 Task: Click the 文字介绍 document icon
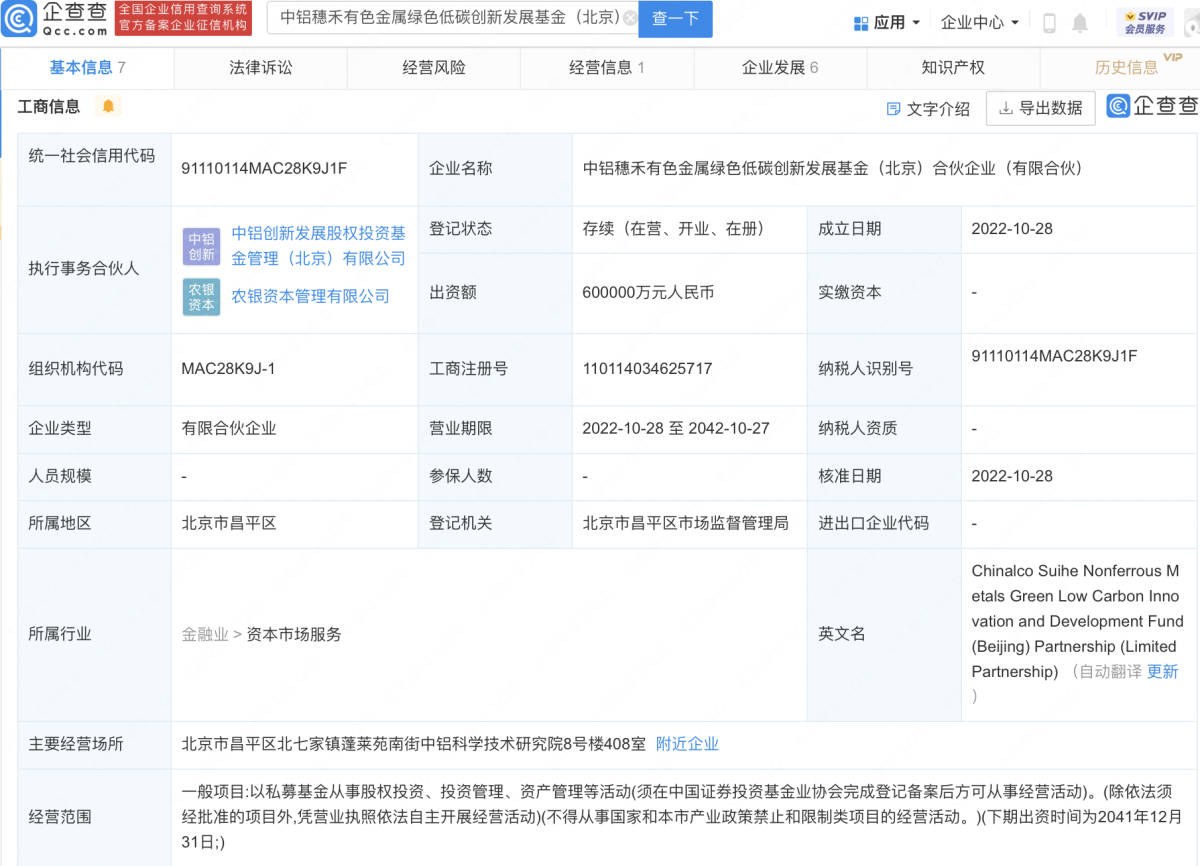894,108
